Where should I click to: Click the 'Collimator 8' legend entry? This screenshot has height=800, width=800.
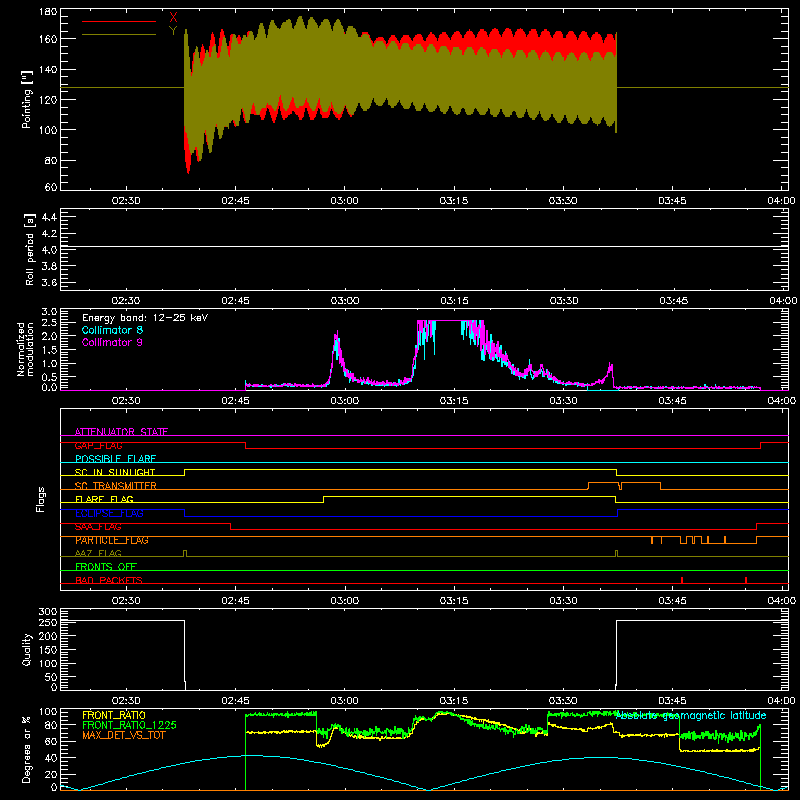pyautogui.click(x=112, y=330)
